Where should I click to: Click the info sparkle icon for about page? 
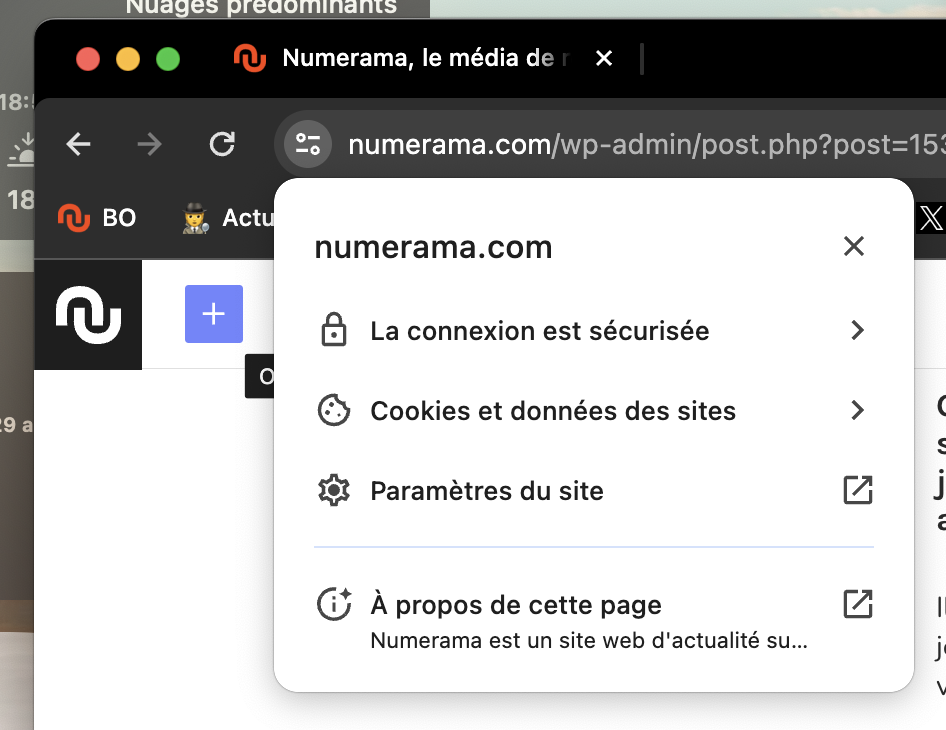pos(334,603)
